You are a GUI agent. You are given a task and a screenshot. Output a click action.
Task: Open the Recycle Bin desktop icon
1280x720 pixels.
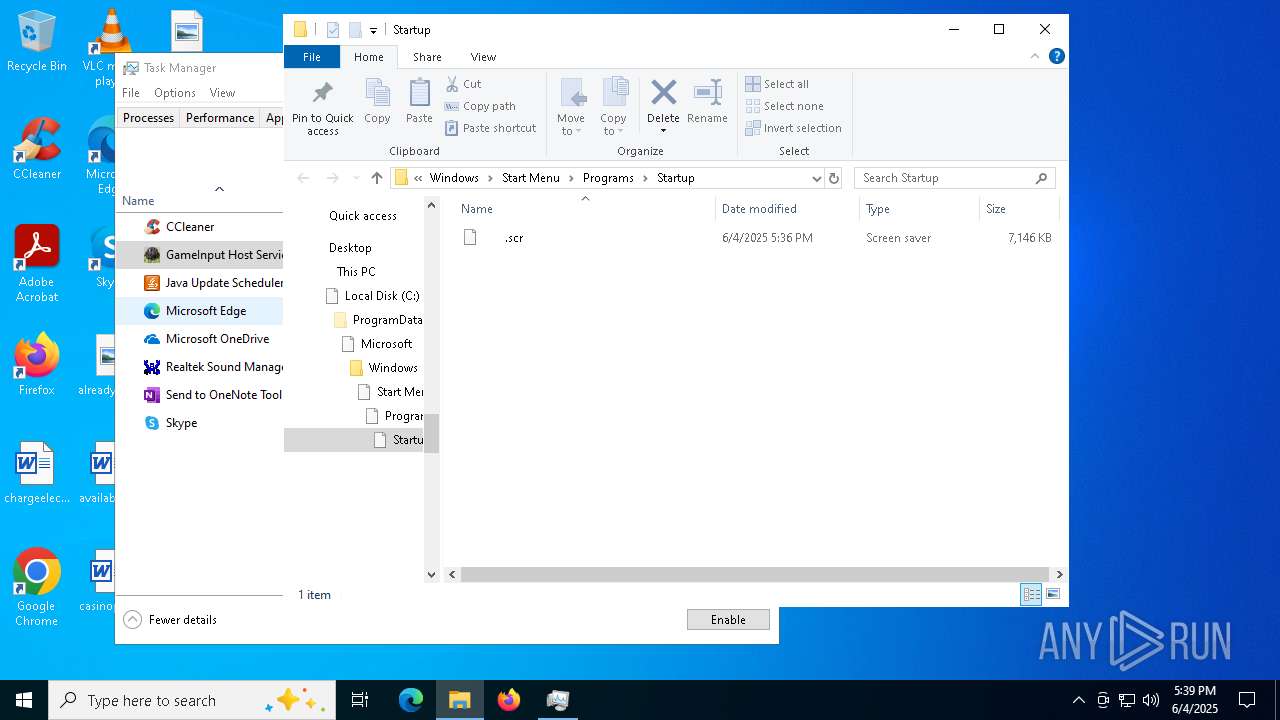[37, 42]
